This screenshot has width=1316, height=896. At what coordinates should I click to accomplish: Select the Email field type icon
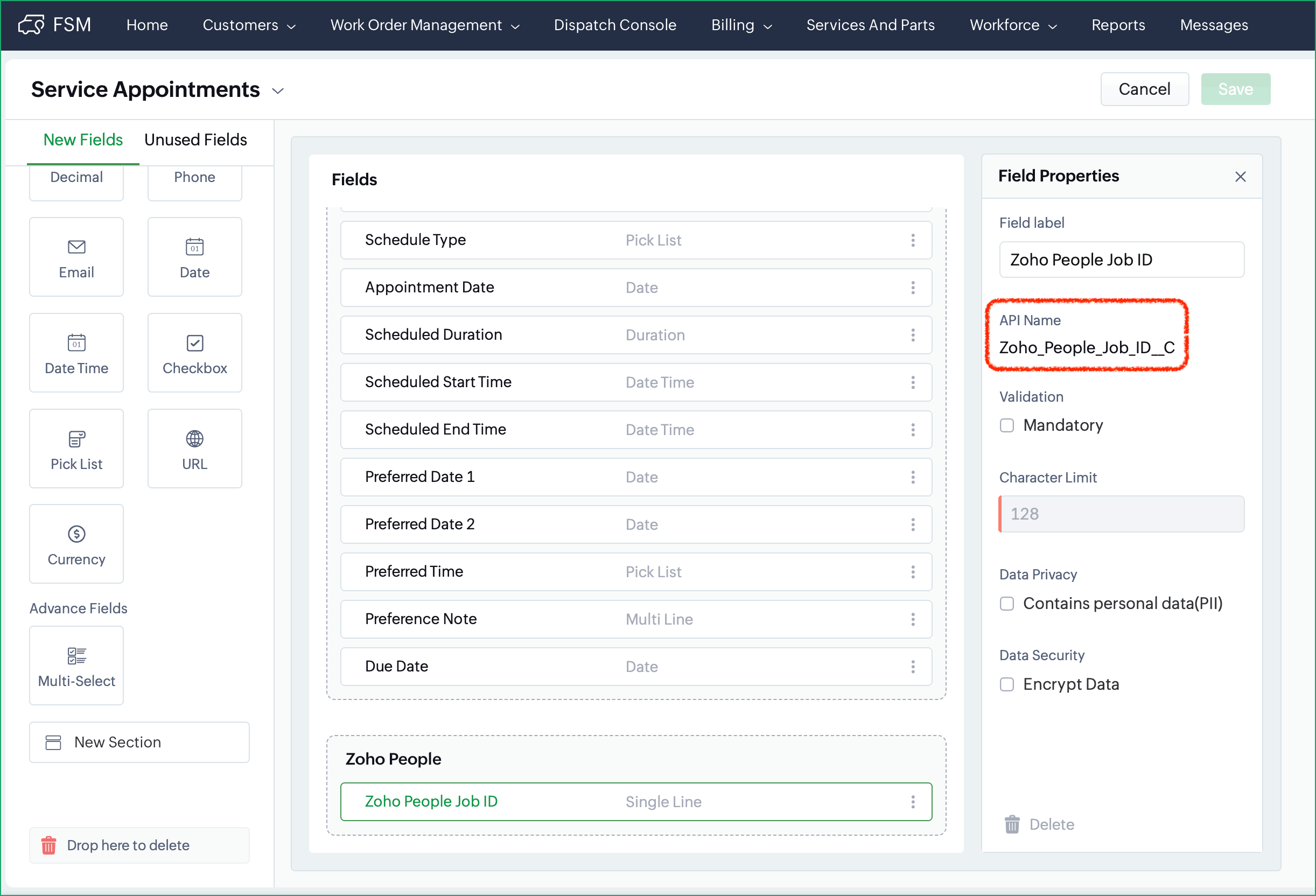point(76,247)
